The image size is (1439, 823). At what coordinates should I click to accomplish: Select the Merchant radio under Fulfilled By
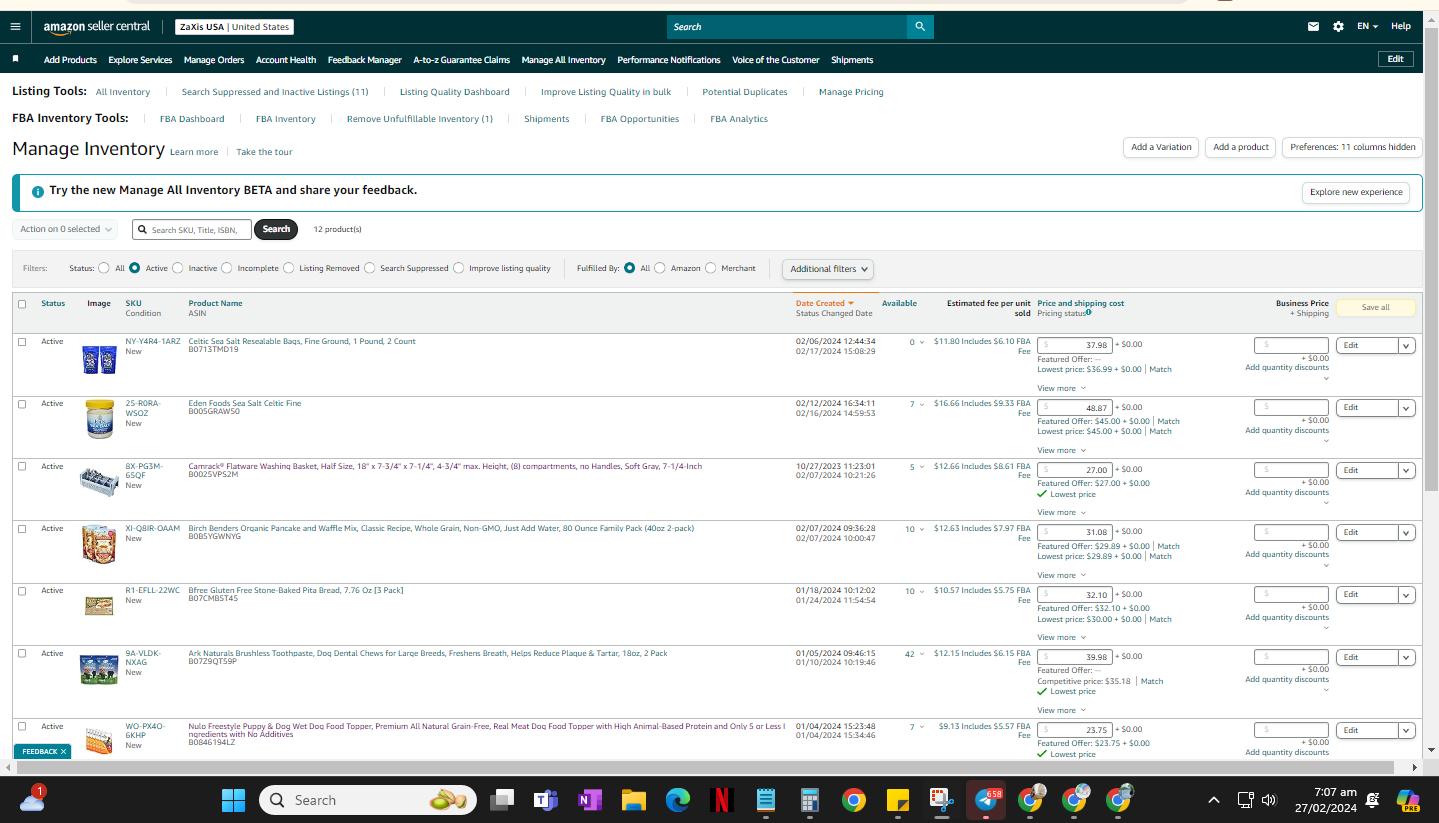[711, 268]
